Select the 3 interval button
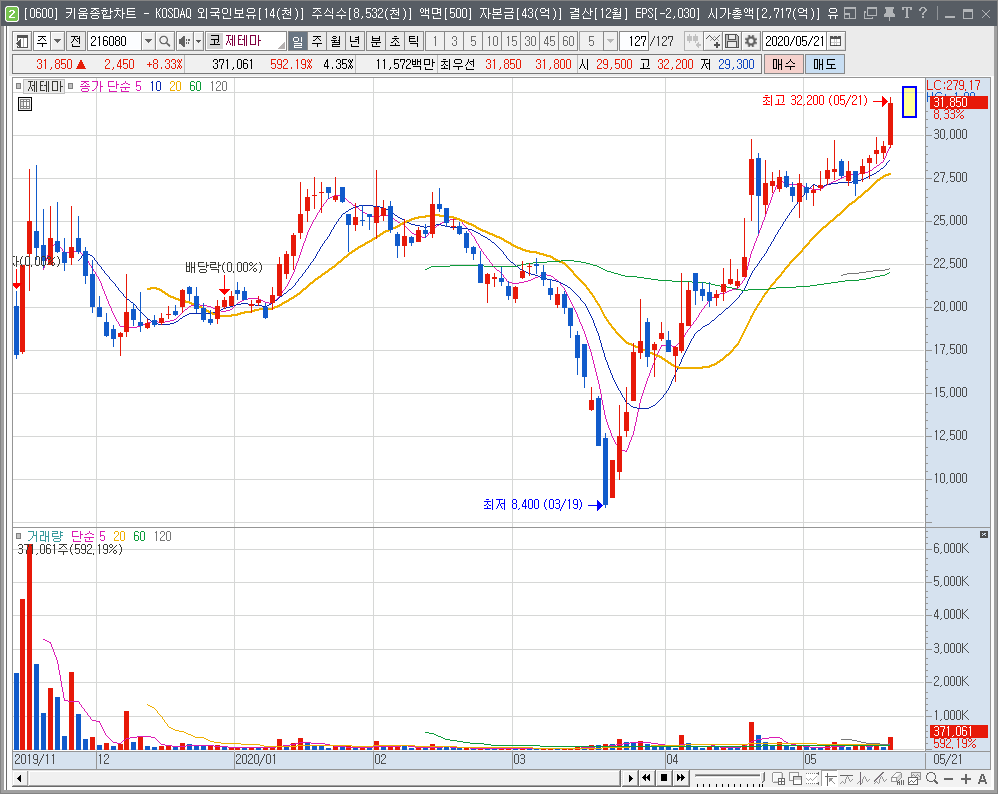 tap(454, 41)
